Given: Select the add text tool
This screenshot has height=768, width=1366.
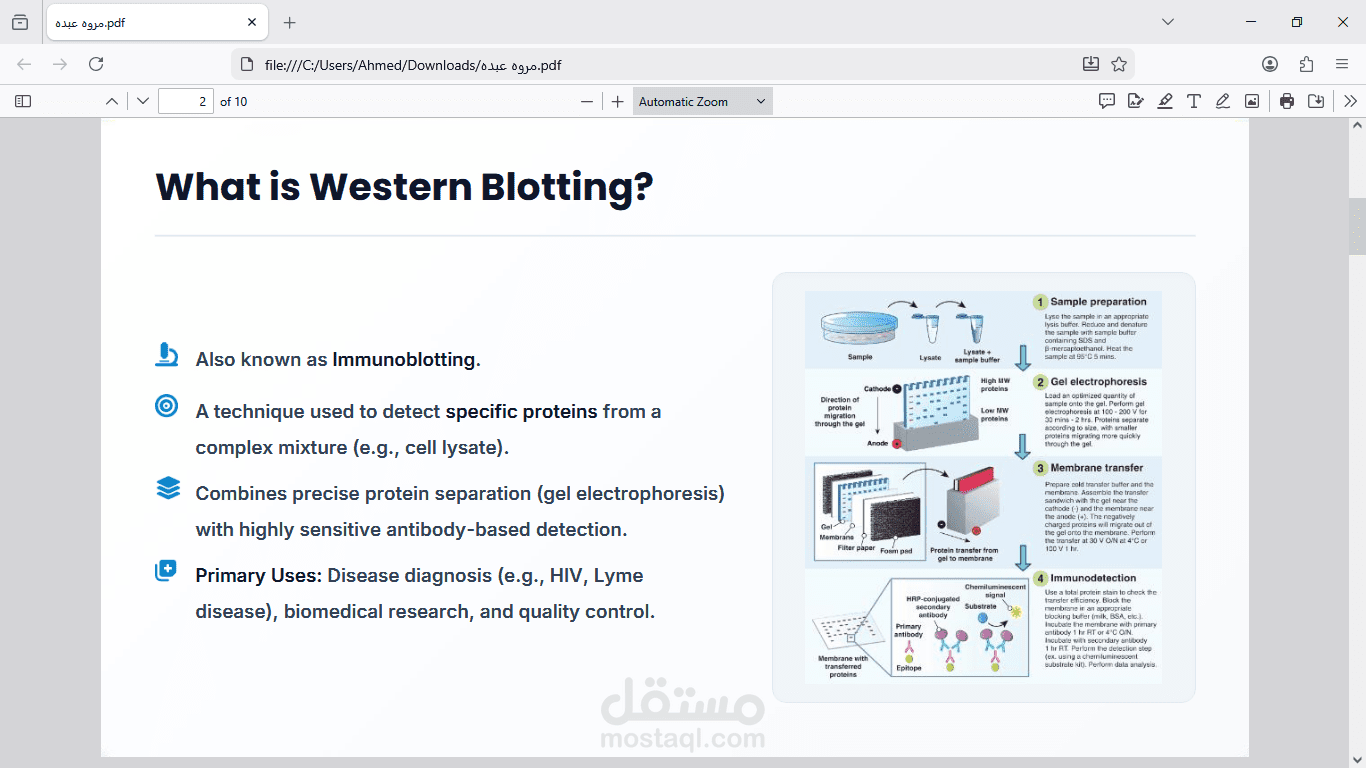Looking at the screenshot, I should coord(1194,101).
